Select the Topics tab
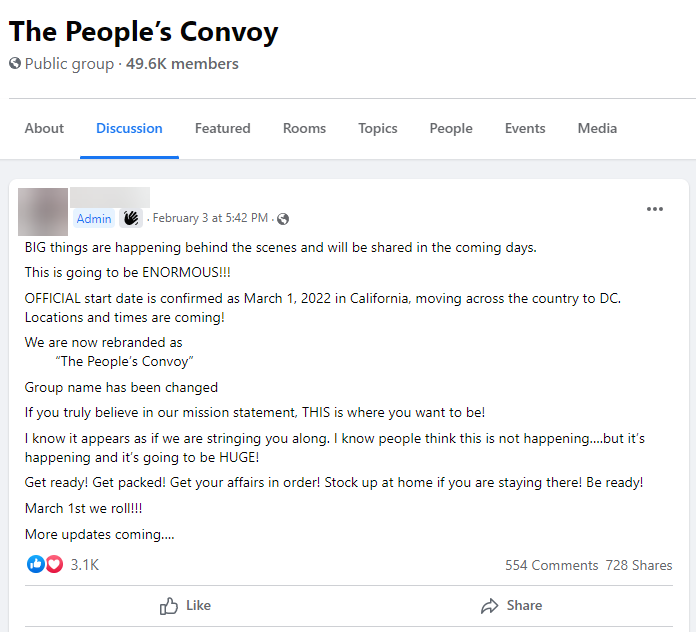 [x=378, y=128]
